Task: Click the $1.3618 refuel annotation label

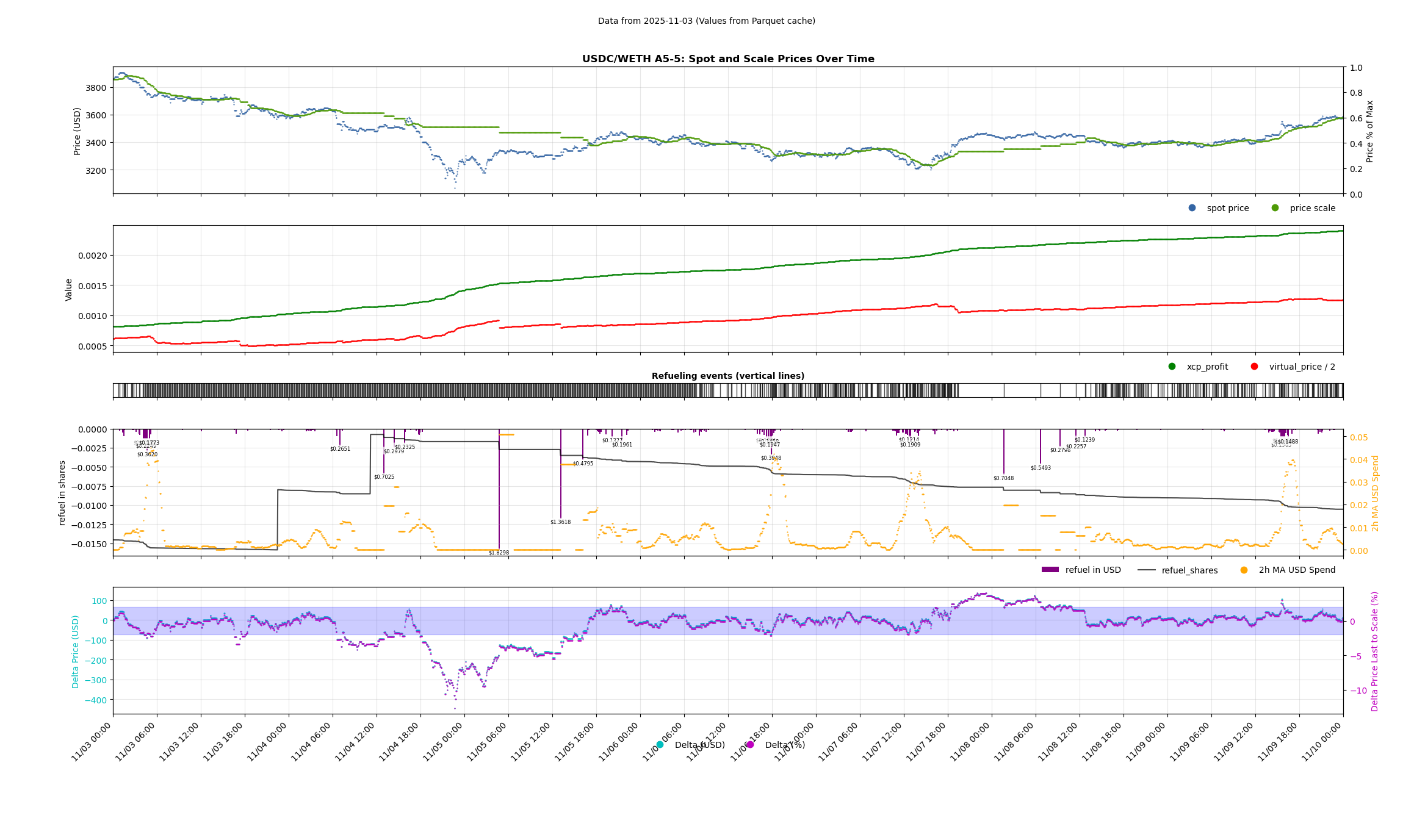Action: point(560,522)
